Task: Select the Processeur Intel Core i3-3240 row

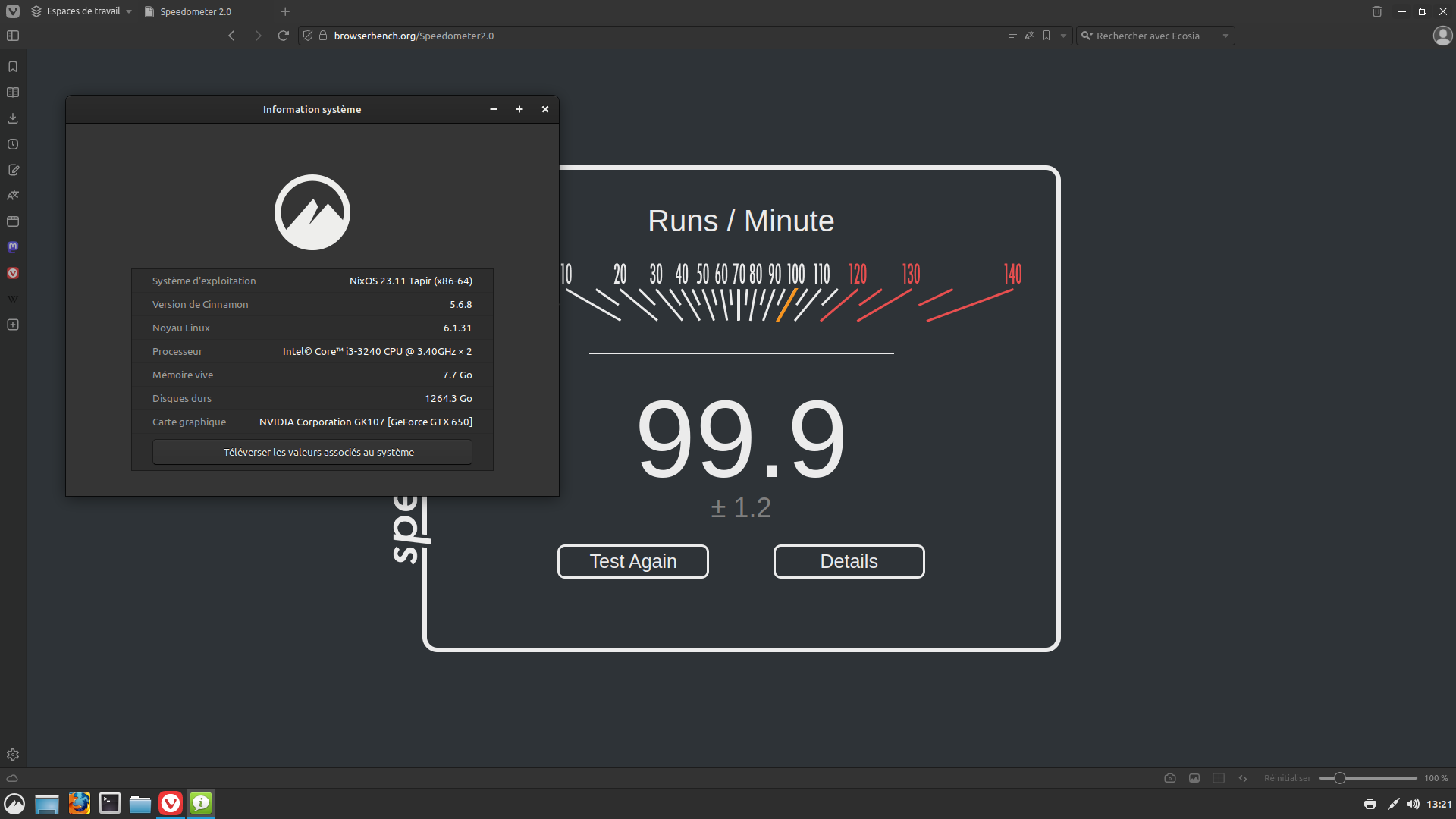Action: coord(312,351)
